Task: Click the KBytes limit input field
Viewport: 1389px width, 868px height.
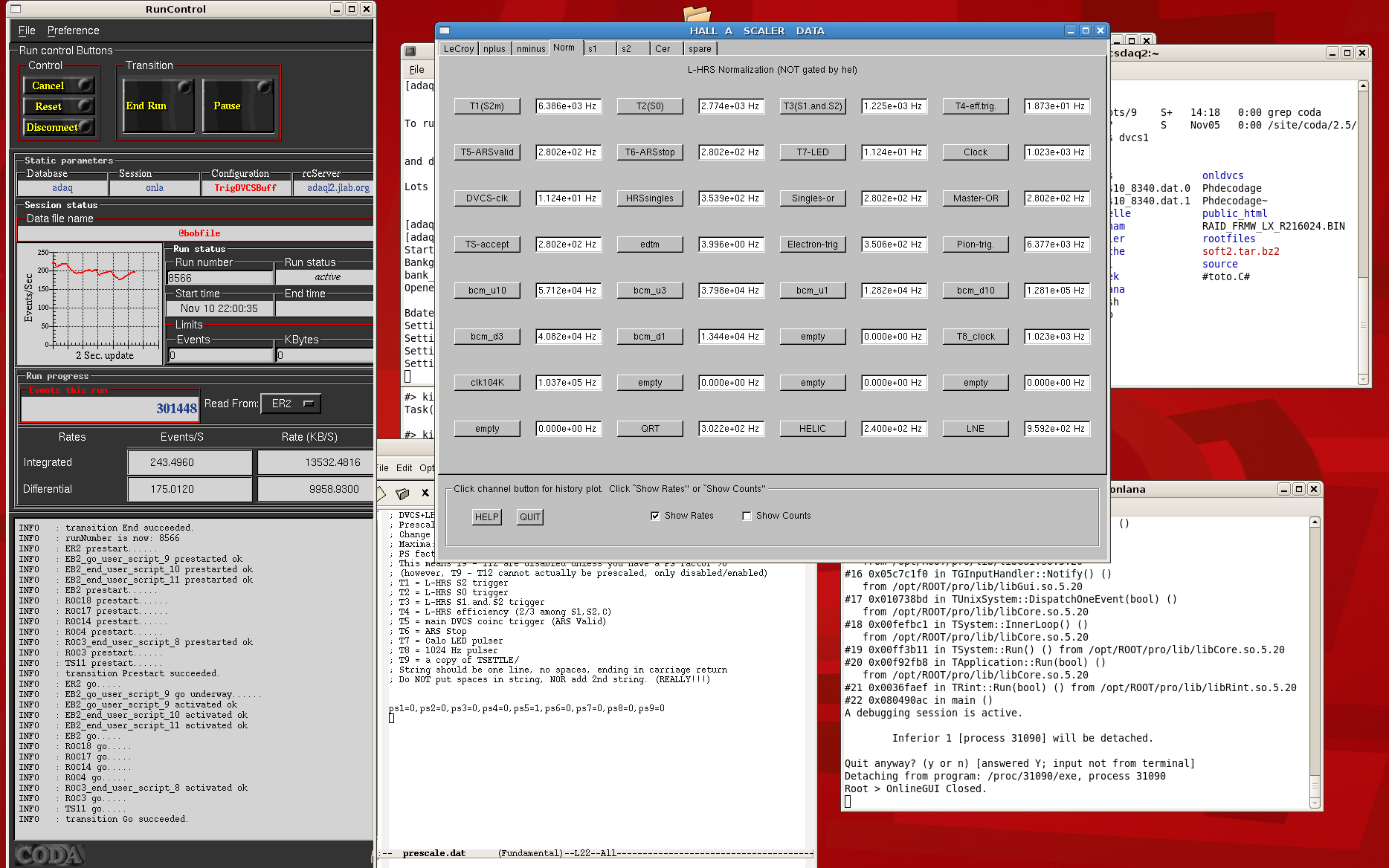Action: click(x=324, y=355)
